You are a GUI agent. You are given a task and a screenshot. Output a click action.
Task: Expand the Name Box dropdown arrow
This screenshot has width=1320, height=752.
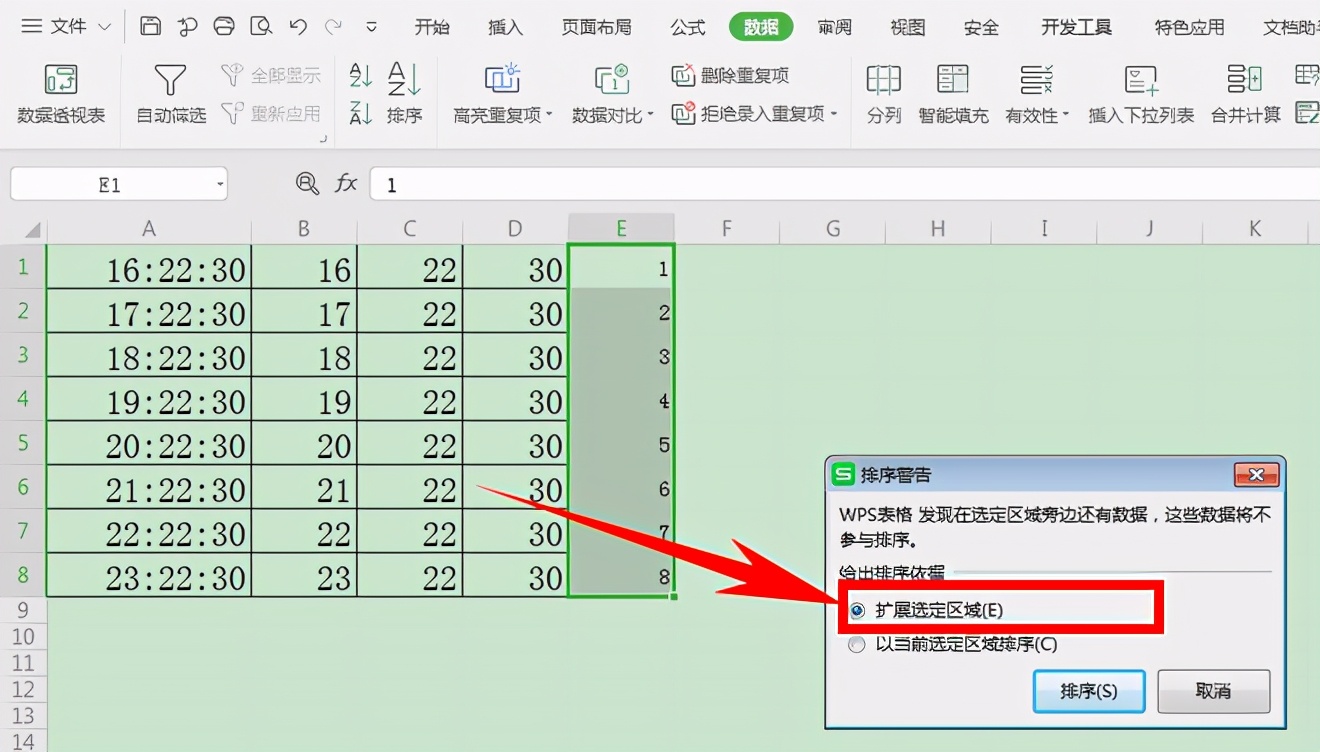click(x=220, y=186)
